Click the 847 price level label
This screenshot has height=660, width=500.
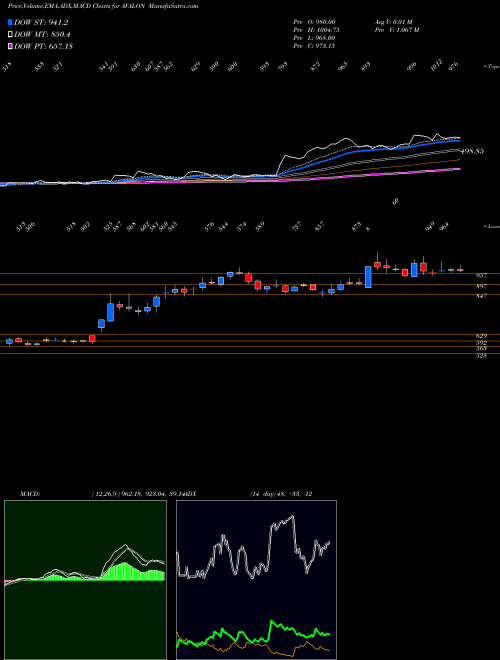[481, 296]
